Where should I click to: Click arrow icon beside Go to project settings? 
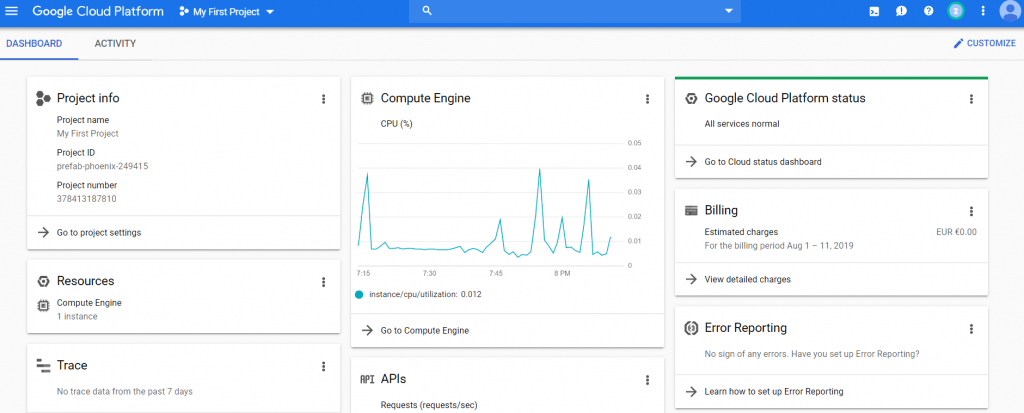click(43, 233)
